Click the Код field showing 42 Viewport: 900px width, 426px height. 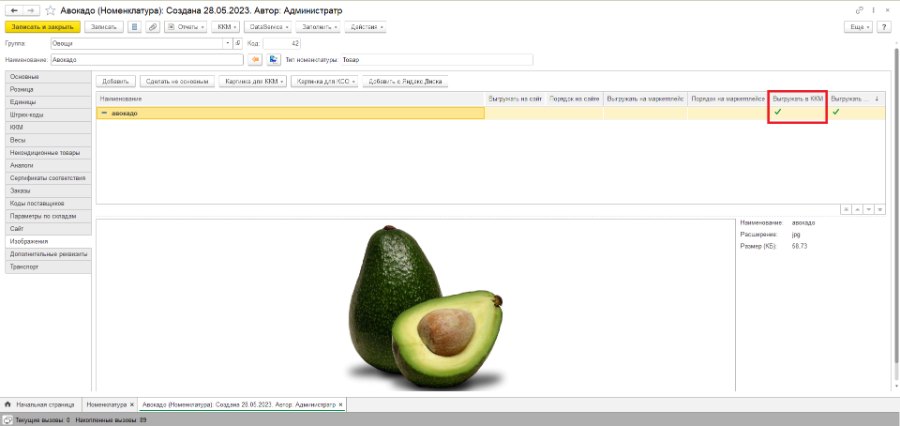coord(282,43)
